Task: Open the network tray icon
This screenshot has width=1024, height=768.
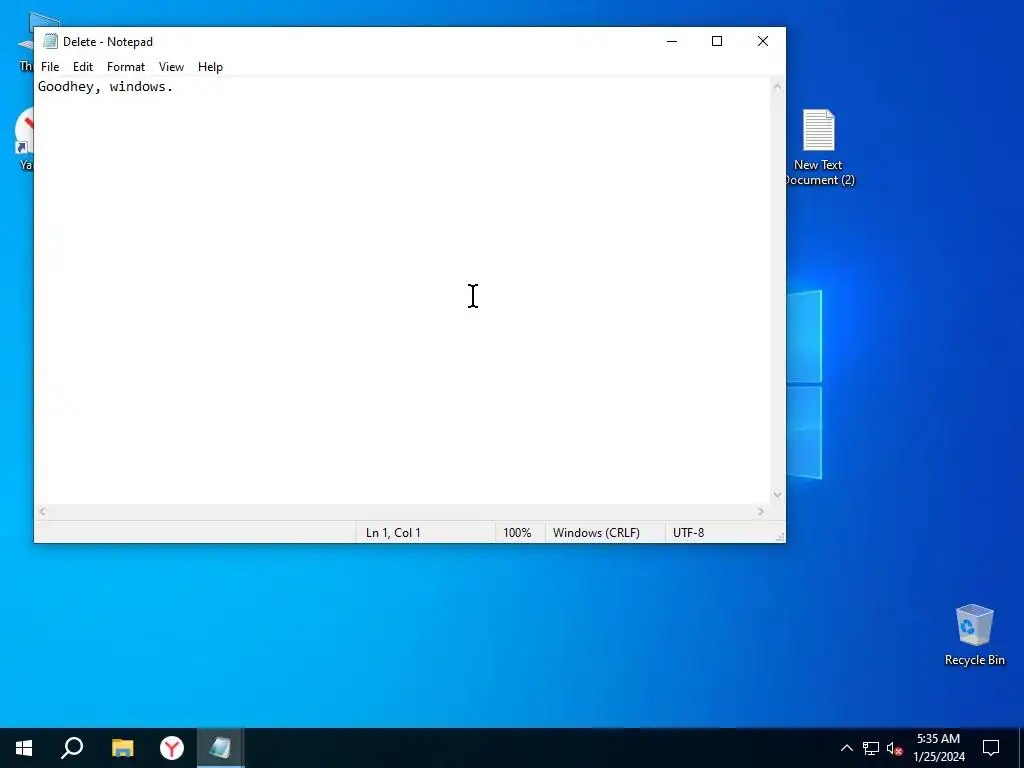Action: pyautogui.click(x=871, y=748)
